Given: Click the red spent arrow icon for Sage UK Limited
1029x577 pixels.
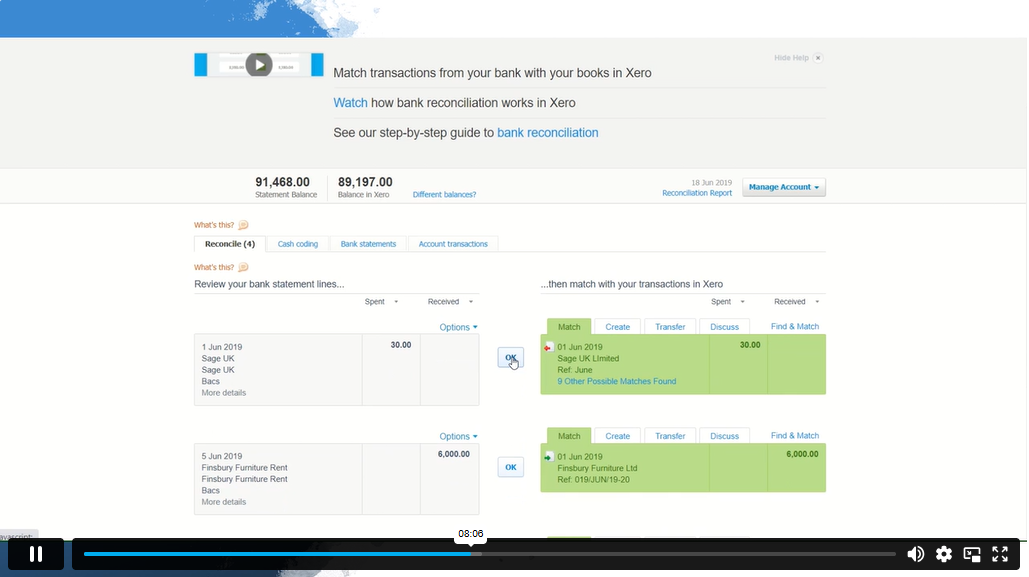Looking at the screenshot, I should 548,347.
